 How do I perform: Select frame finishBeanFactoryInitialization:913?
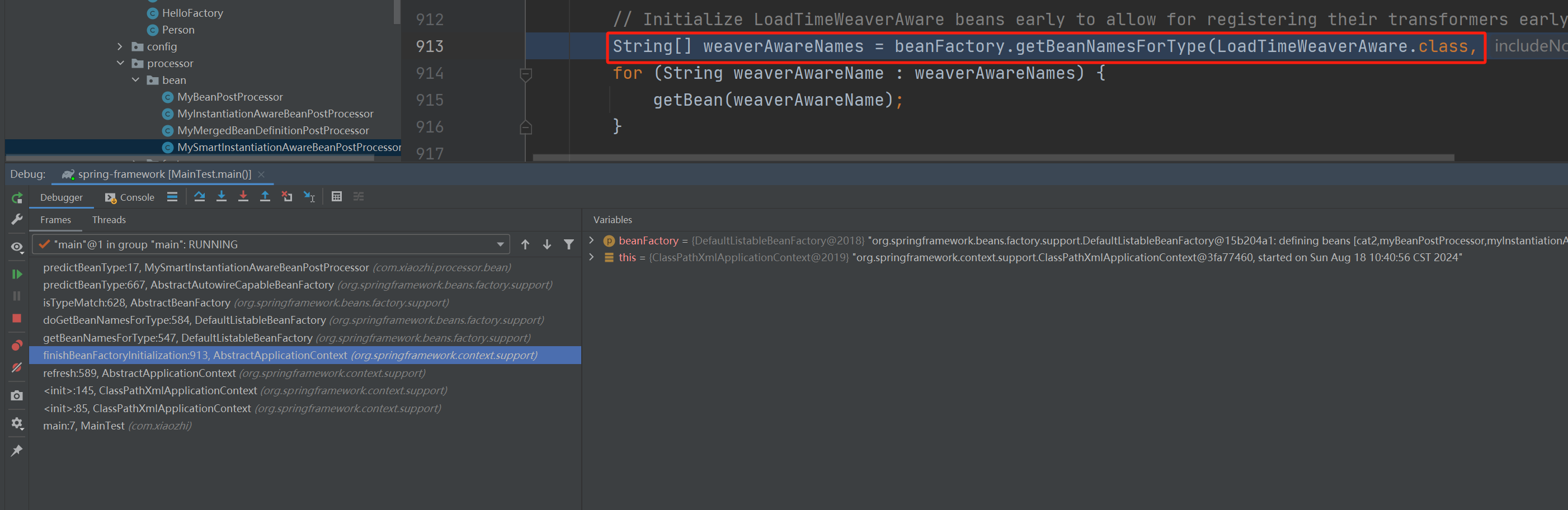(x=305, y=356)
